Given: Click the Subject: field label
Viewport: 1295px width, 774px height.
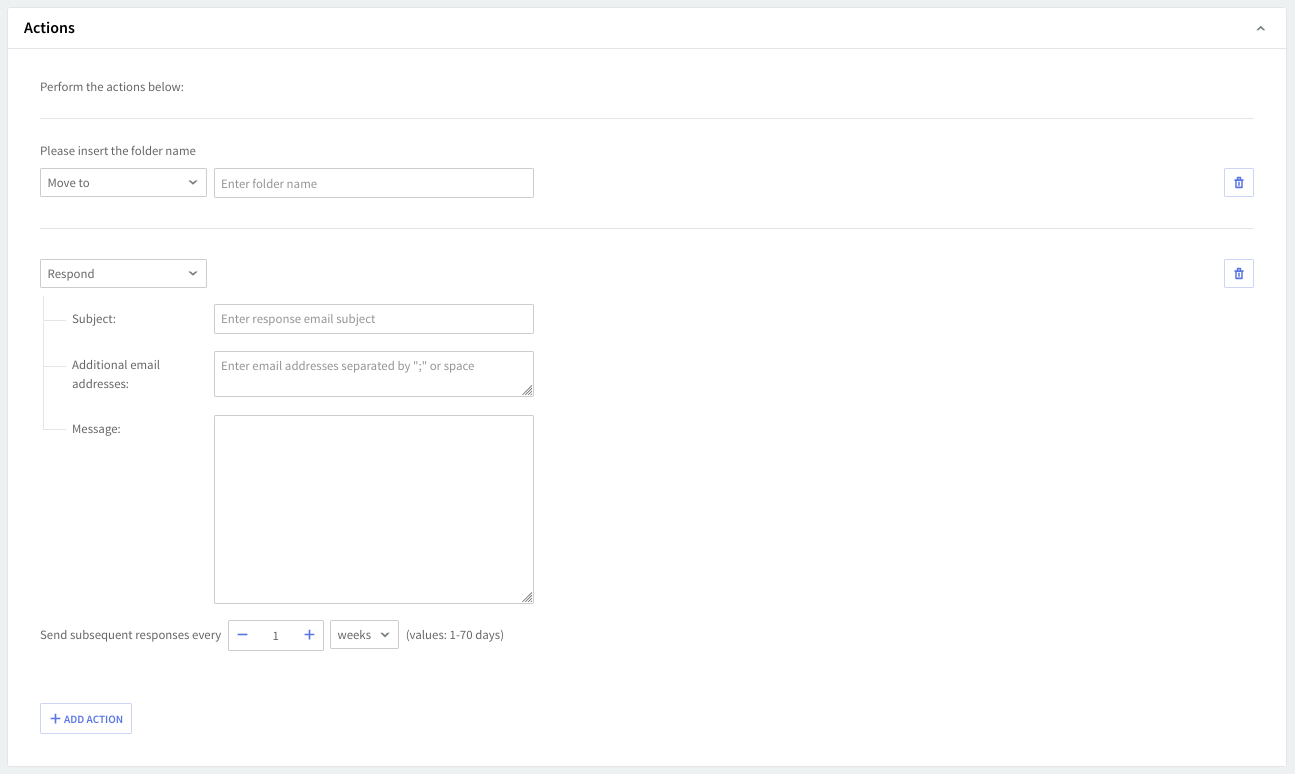Looking at the screenshot, I should [x=94, y=319].
